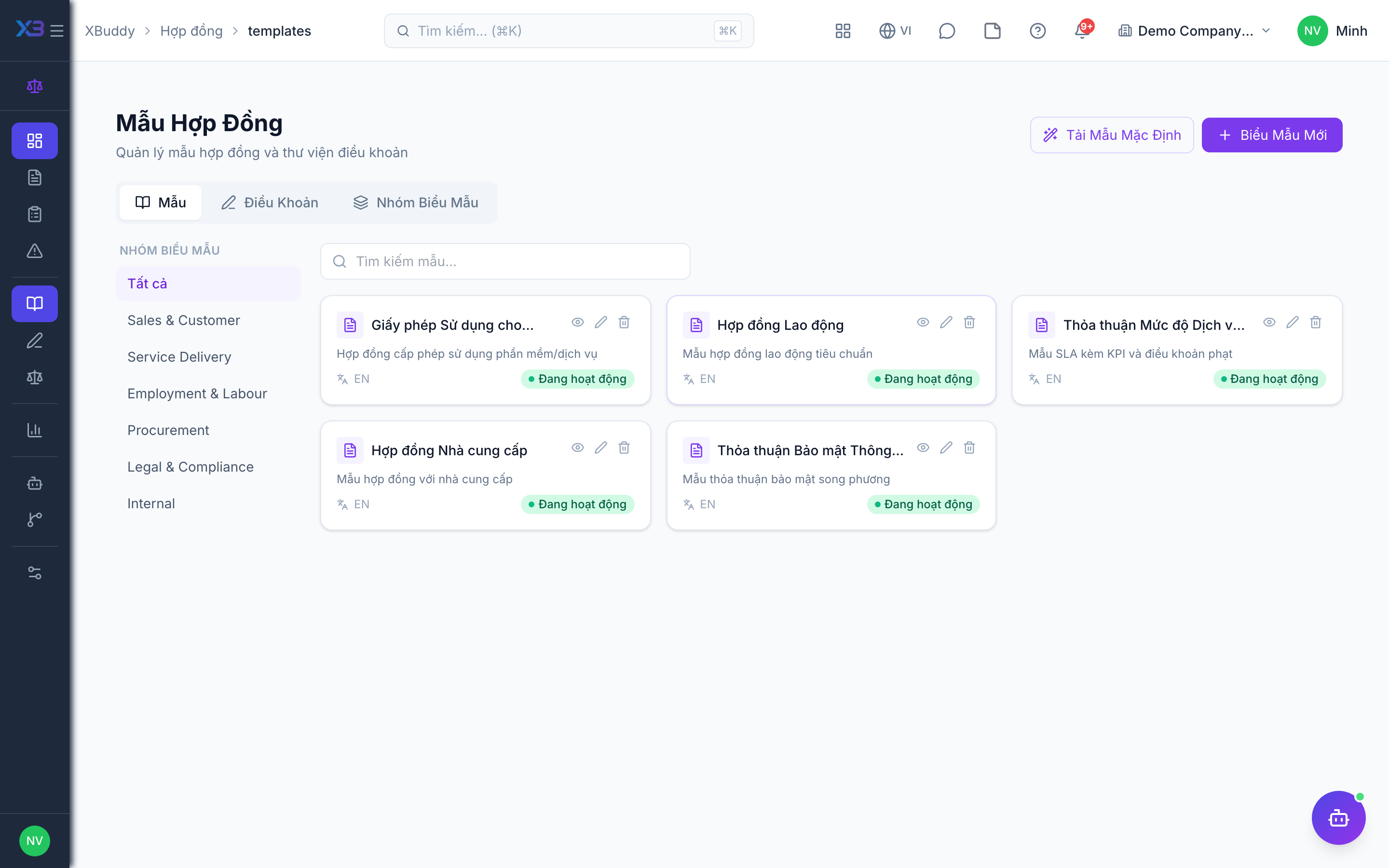
Task: Open the bar chart reports icon in sidebar
Action: click(x=34, y=430)
